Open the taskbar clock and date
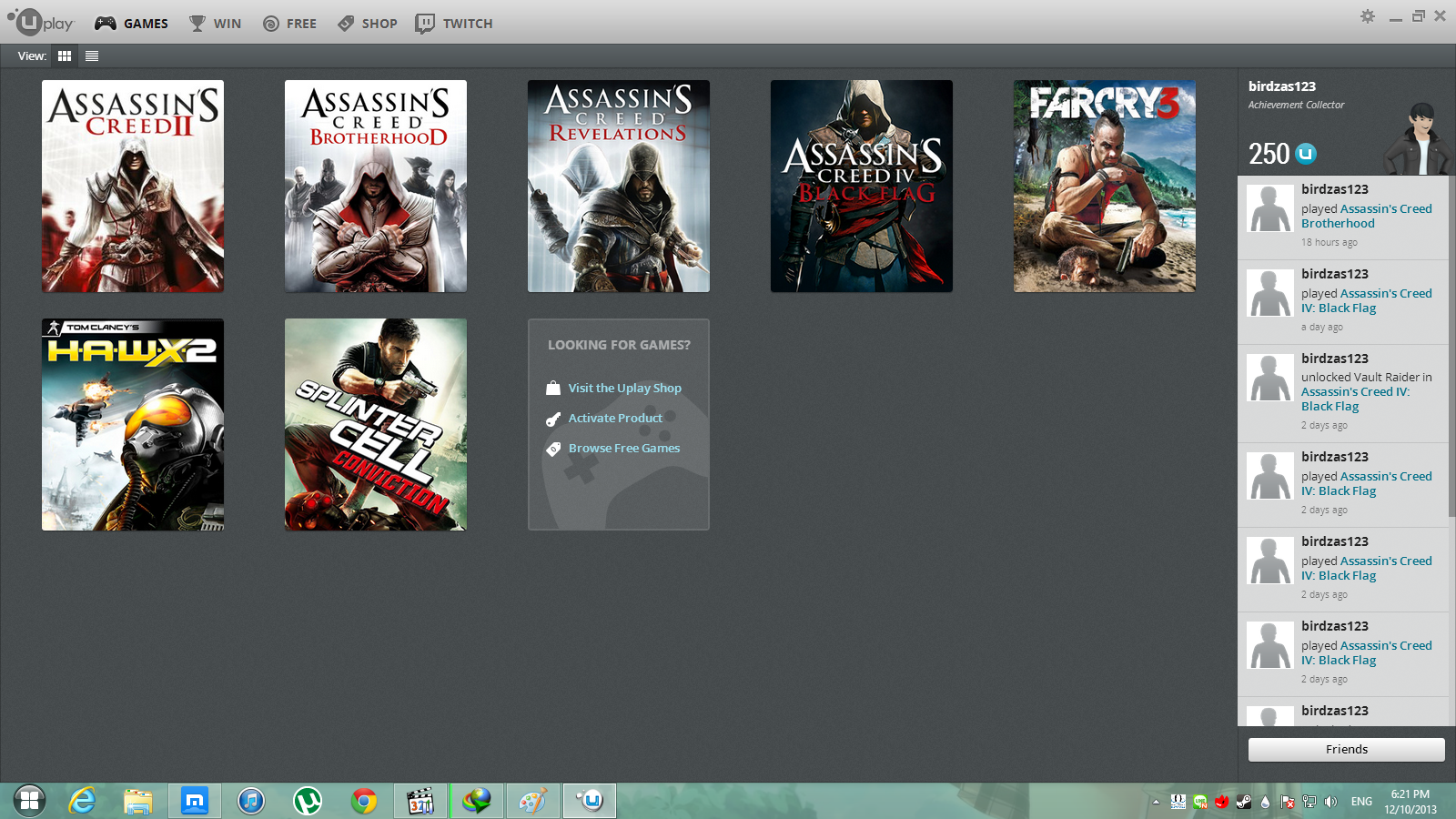 pyautogui.click(x=1410, y=802)
